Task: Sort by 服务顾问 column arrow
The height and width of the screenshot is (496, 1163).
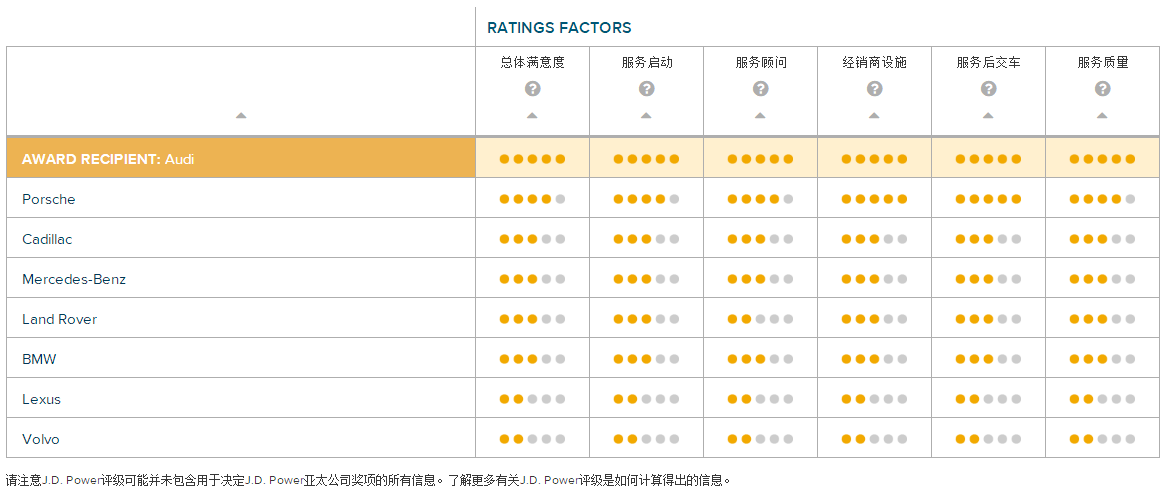Action: click(760, 116)
